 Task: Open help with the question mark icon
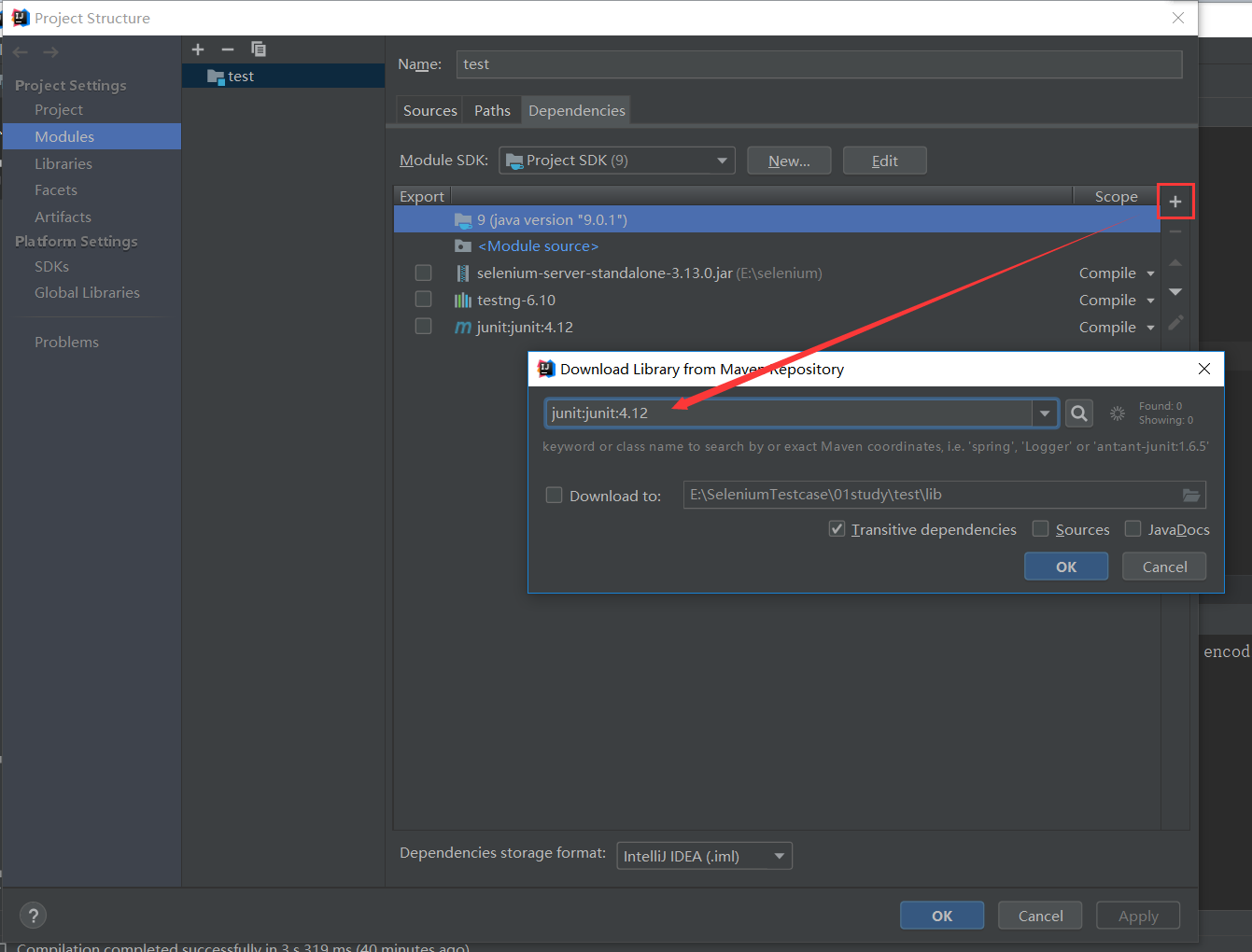[33, 916]
